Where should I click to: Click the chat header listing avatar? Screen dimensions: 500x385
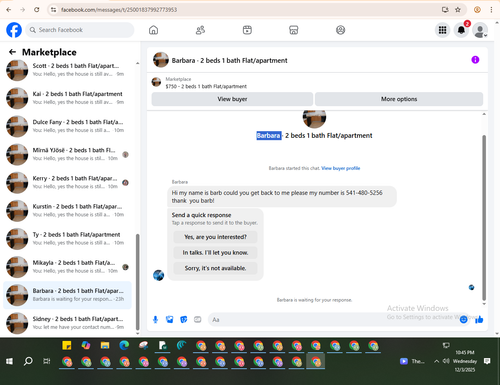(161, 60)
